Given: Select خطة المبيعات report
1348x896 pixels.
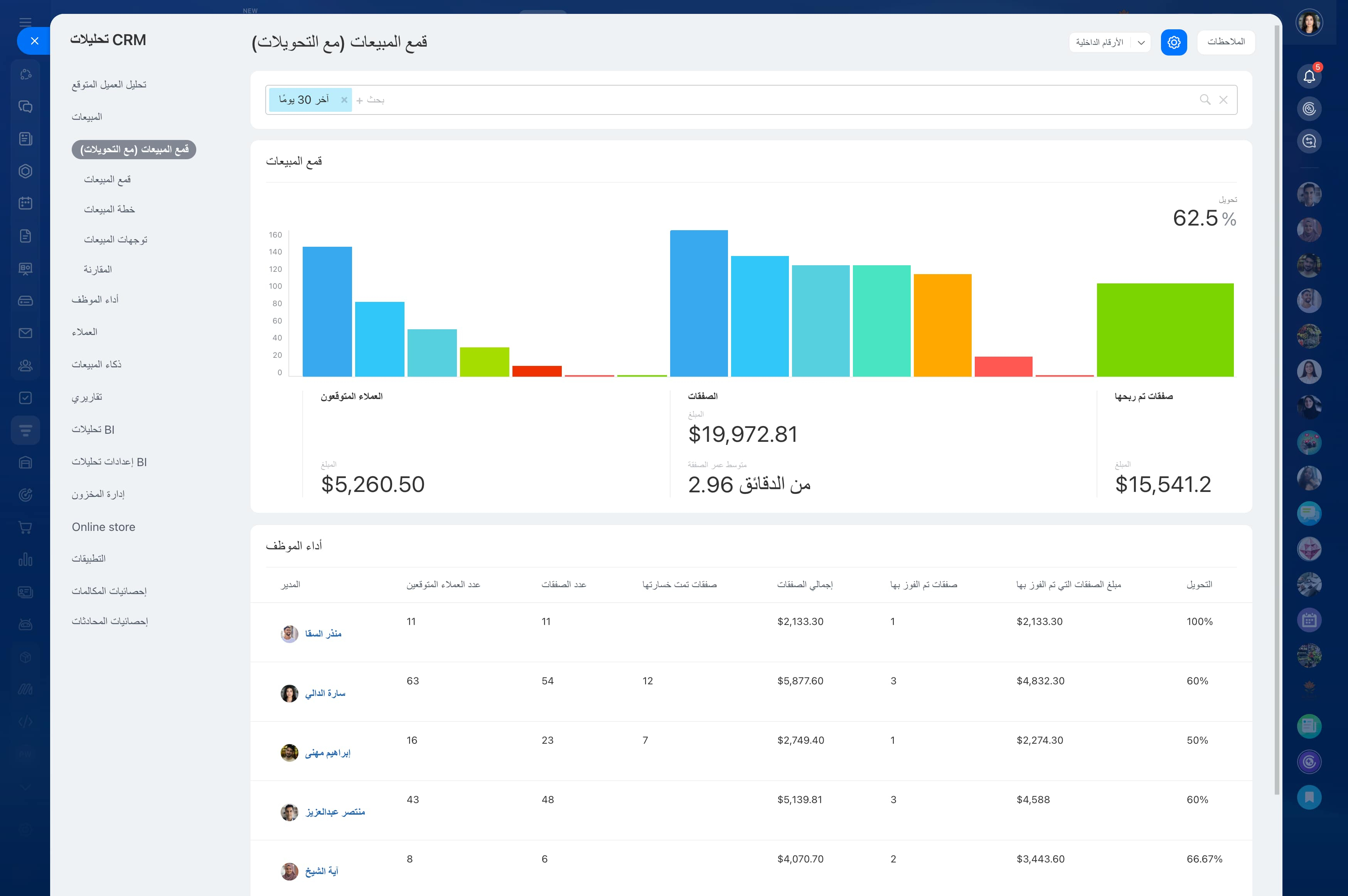Looking at the screenshot, I should click(x=109, y=210).
